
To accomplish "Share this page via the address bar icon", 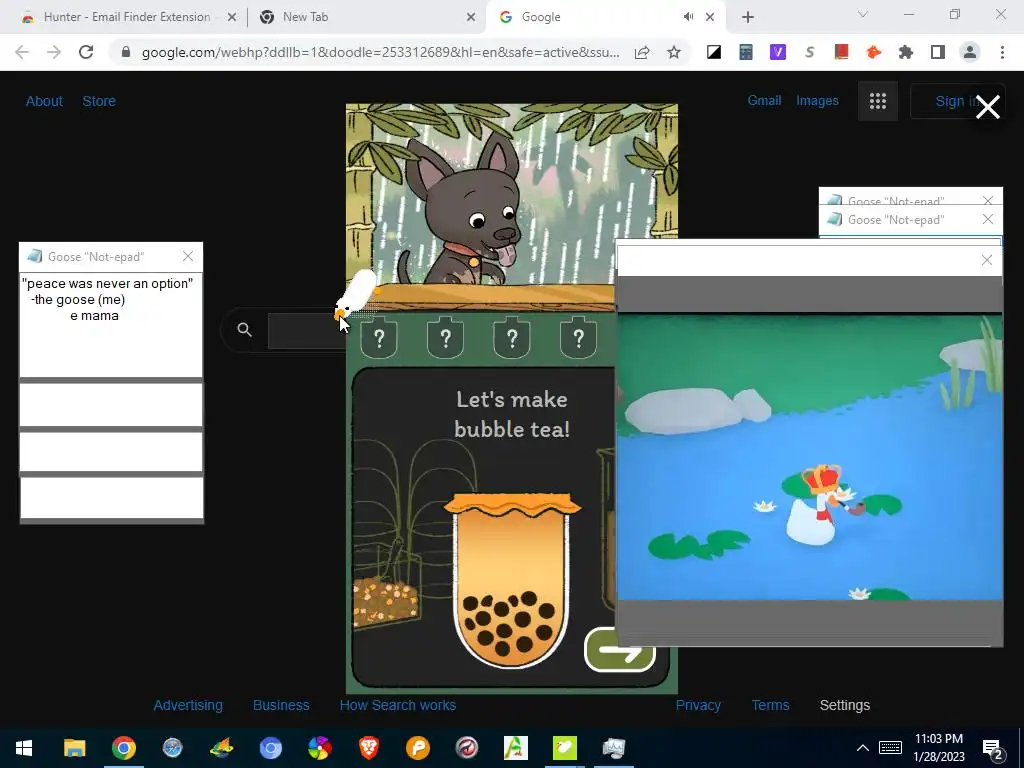I will (x=642, y=52).
